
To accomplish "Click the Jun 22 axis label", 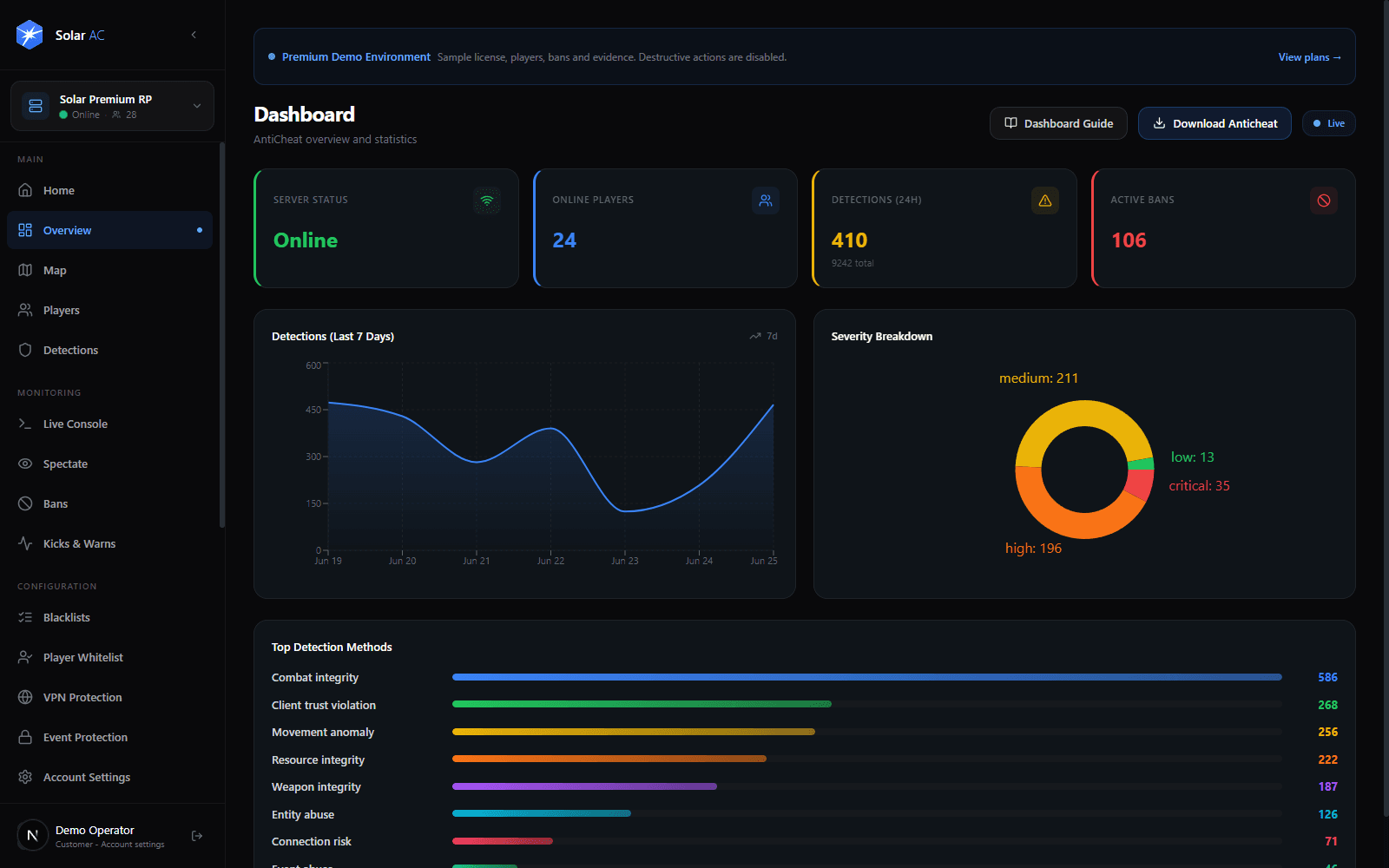I will [x=550, y=561].
